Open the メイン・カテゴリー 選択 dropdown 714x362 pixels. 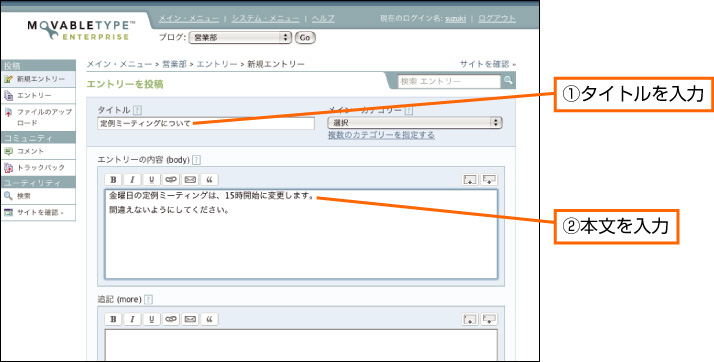415,122
